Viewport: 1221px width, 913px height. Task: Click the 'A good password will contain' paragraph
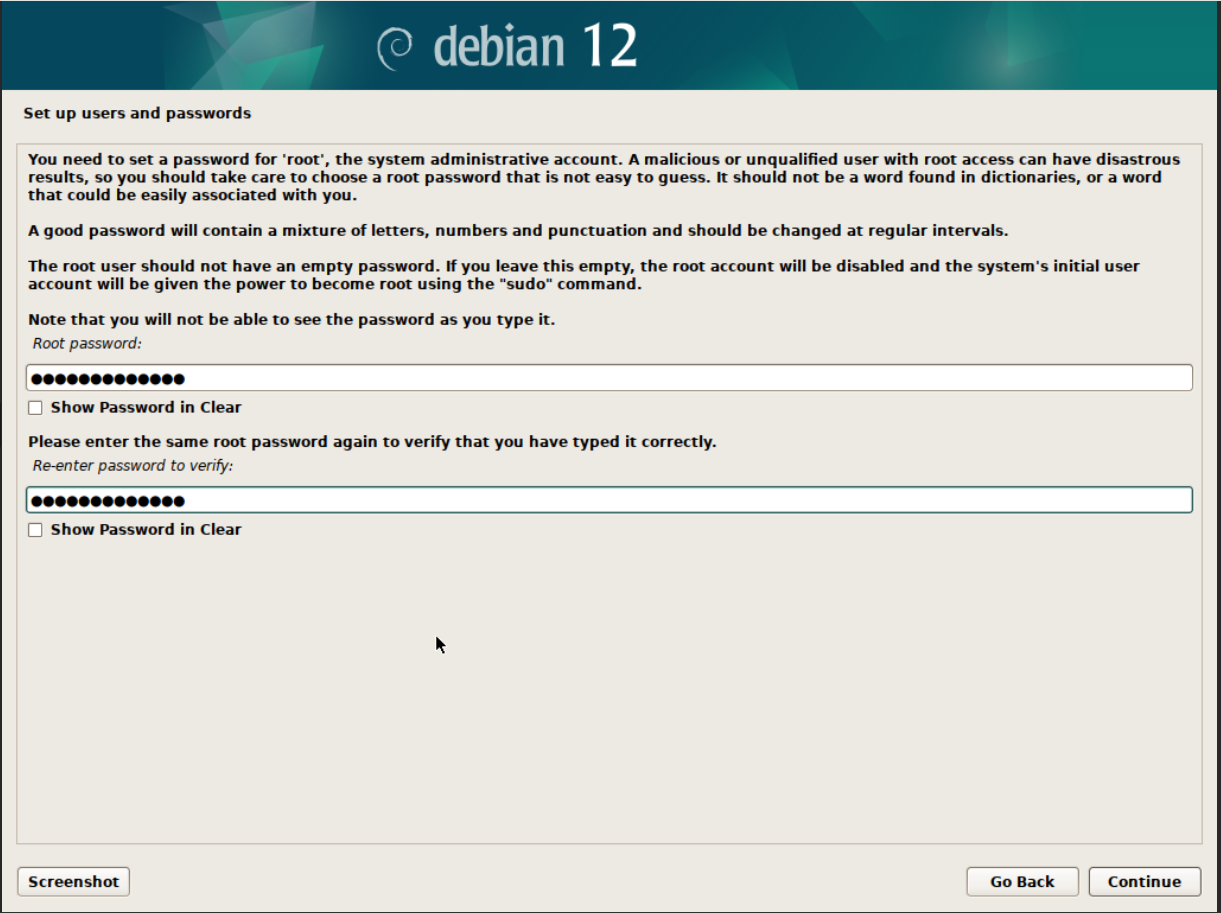[x=518, y=230]
